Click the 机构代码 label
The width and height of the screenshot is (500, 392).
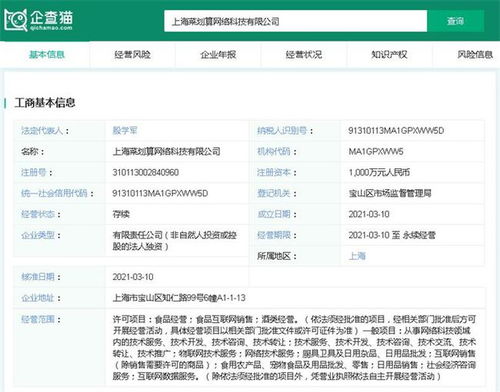(277, 151)
